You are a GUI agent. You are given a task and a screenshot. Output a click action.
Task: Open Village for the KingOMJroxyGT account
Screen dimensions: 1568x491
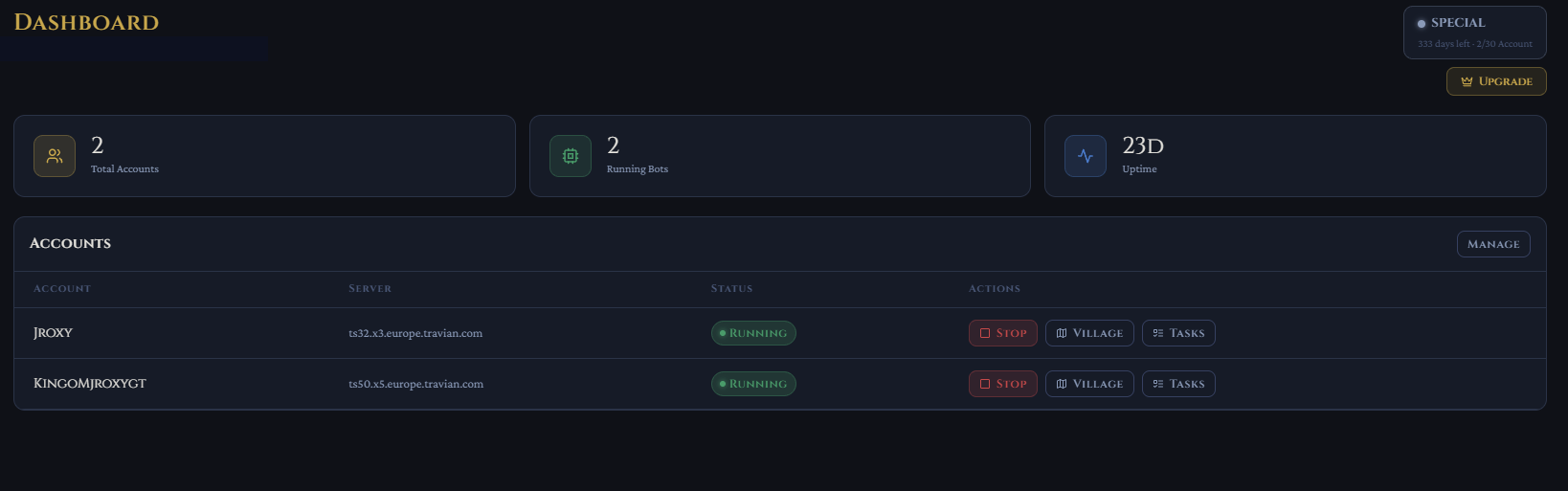1089,384
